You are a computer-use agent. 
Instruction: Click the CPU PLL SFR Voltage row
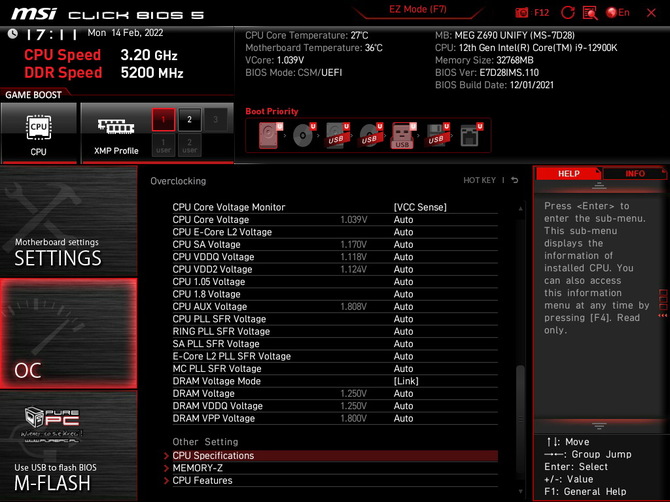coord(335,319)
